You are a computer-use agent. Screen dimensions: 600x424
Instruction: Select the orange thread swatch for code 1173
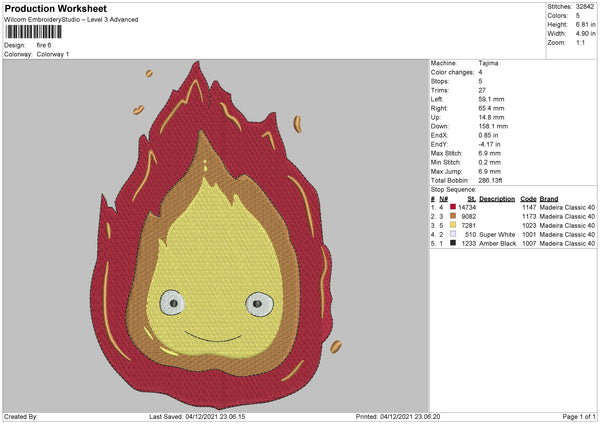[453, 216]
